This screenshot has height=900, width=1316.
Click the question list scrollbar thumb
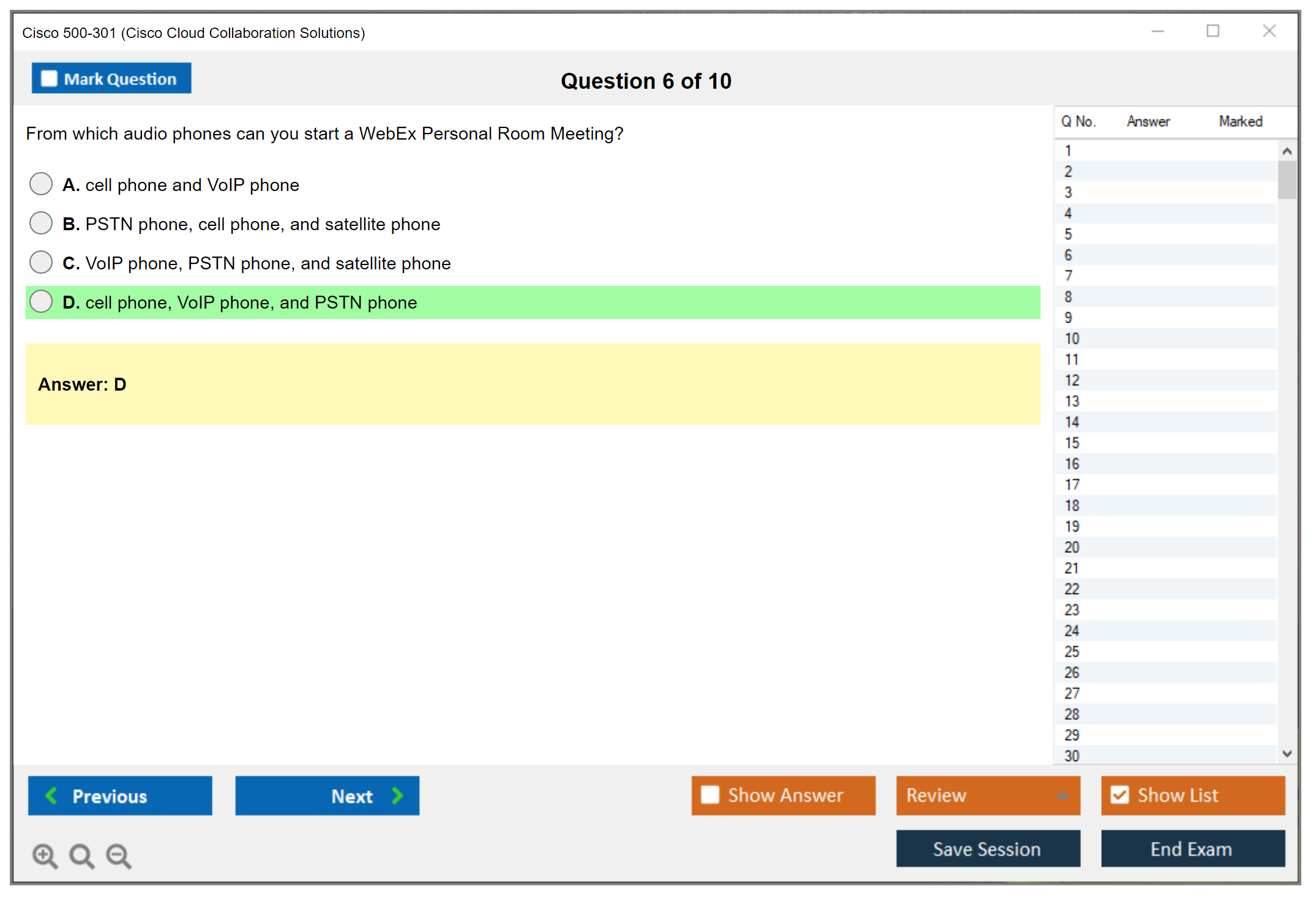pos(1287,179)
